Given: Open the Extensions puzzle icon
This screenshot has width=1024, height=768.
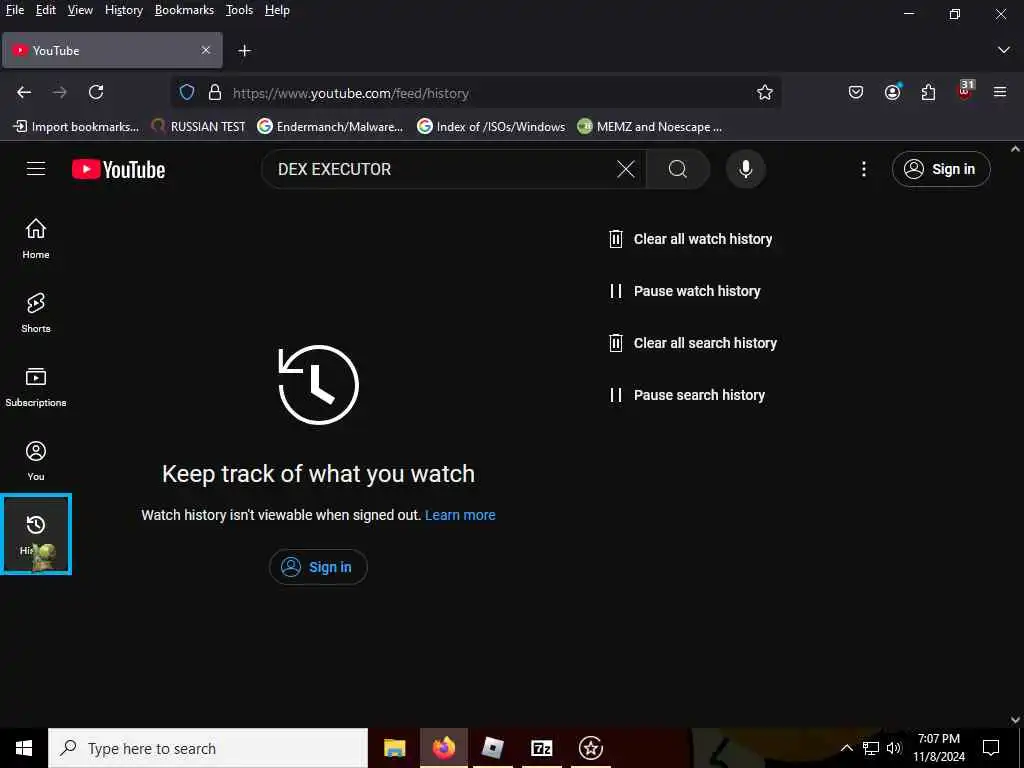Looking at the screenshot, I should 928,92.
